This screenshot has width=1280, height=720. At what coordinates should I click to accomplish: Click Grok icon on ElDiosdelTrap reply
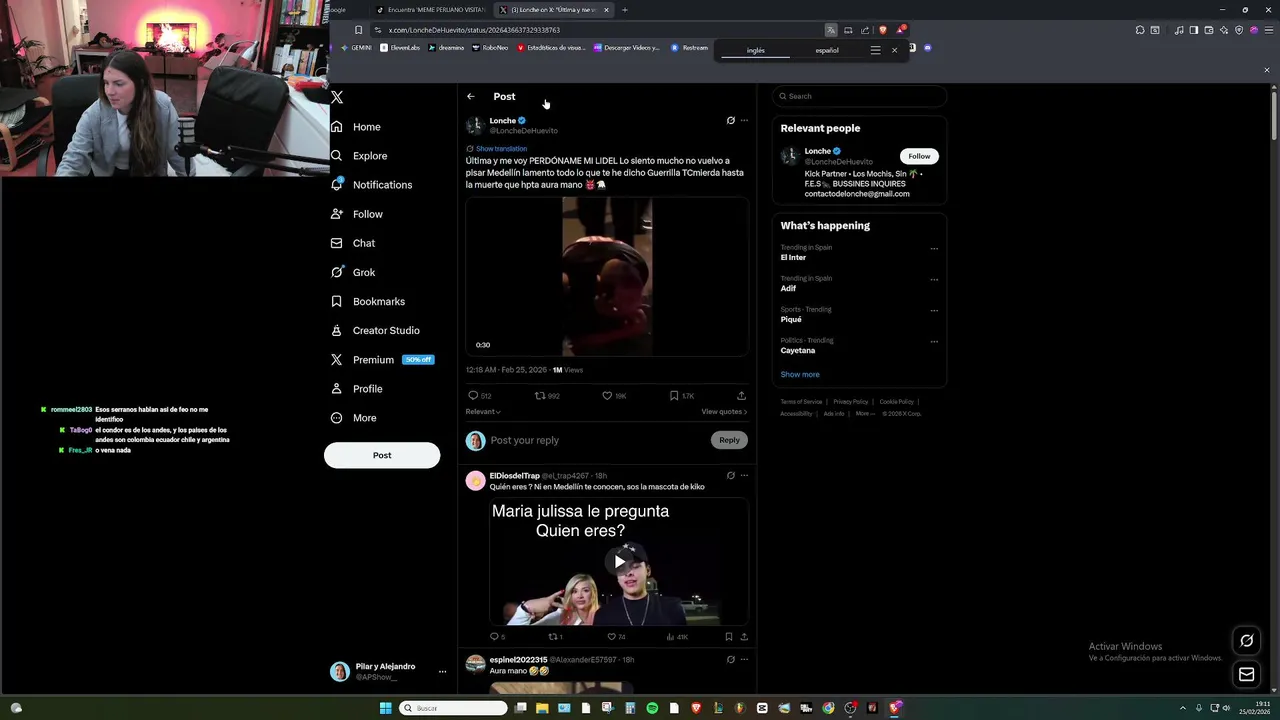(x=731, y=475)
